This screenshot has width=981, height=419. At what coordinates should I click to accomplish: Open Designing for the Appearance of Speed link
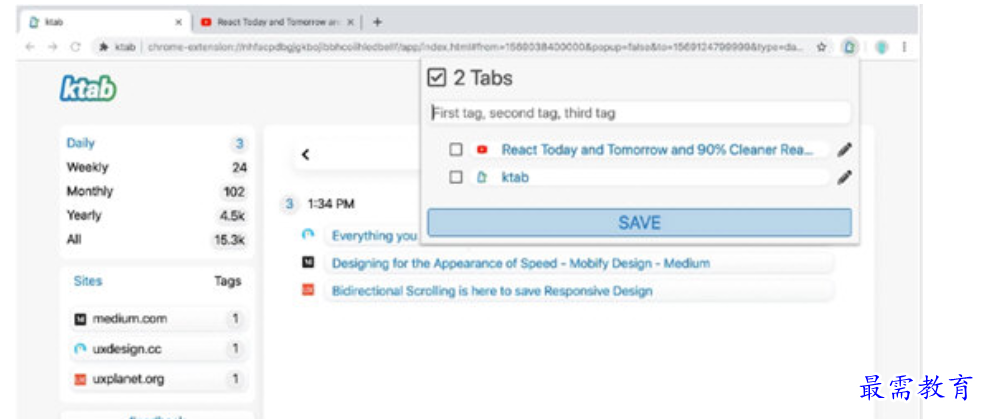(x=520, y=263)
